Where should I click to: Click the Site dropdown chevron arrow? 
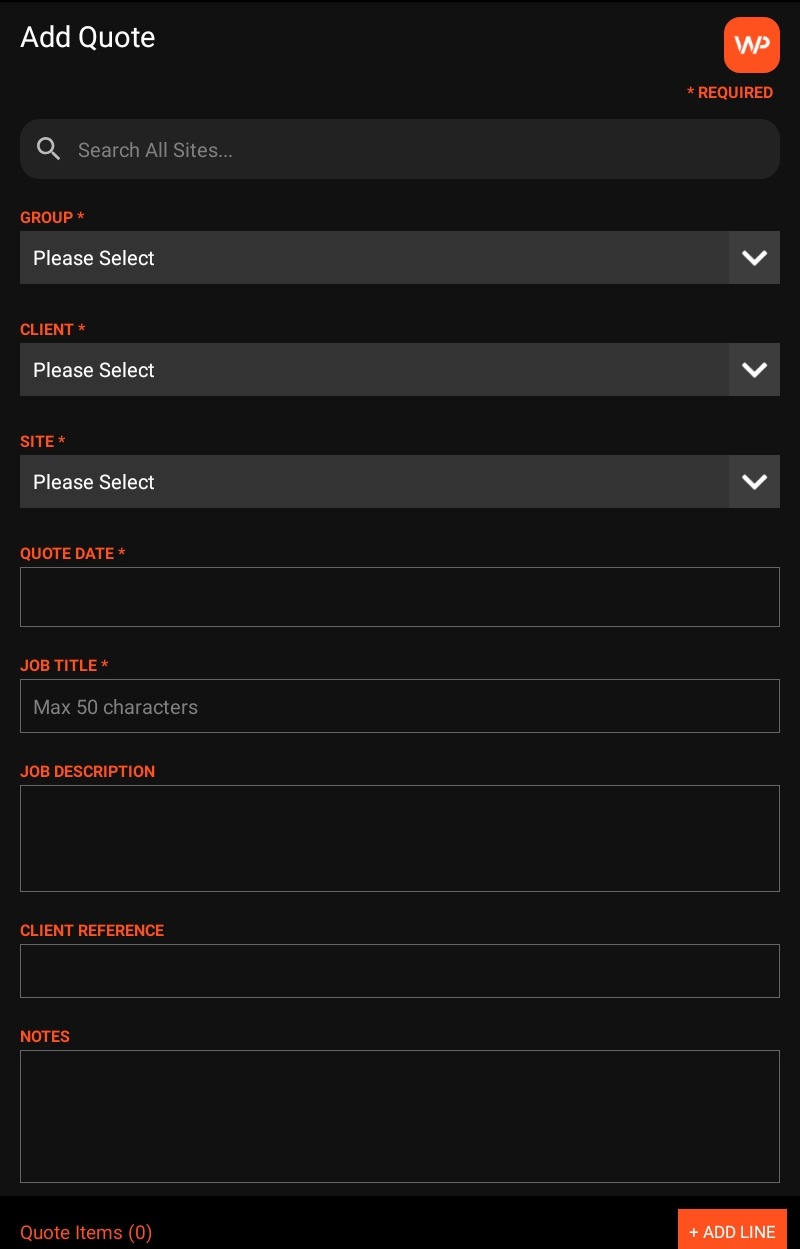coord(754,482)
